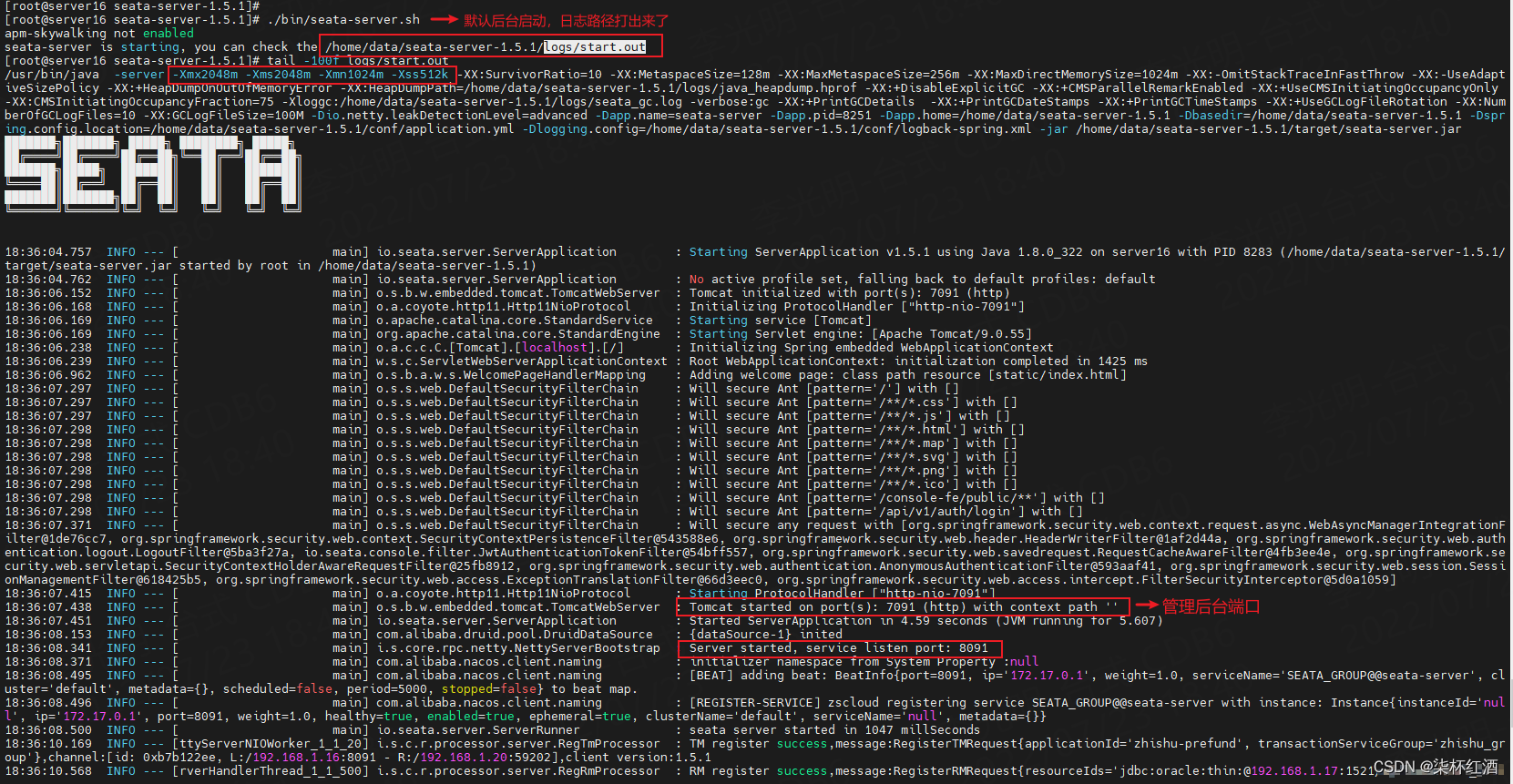The width and height of the screenshot is (1513, 784).
Task: Click the w.s.c.ServletWebServerApplicationContext logger name
Action: click(x=522, y=361)
